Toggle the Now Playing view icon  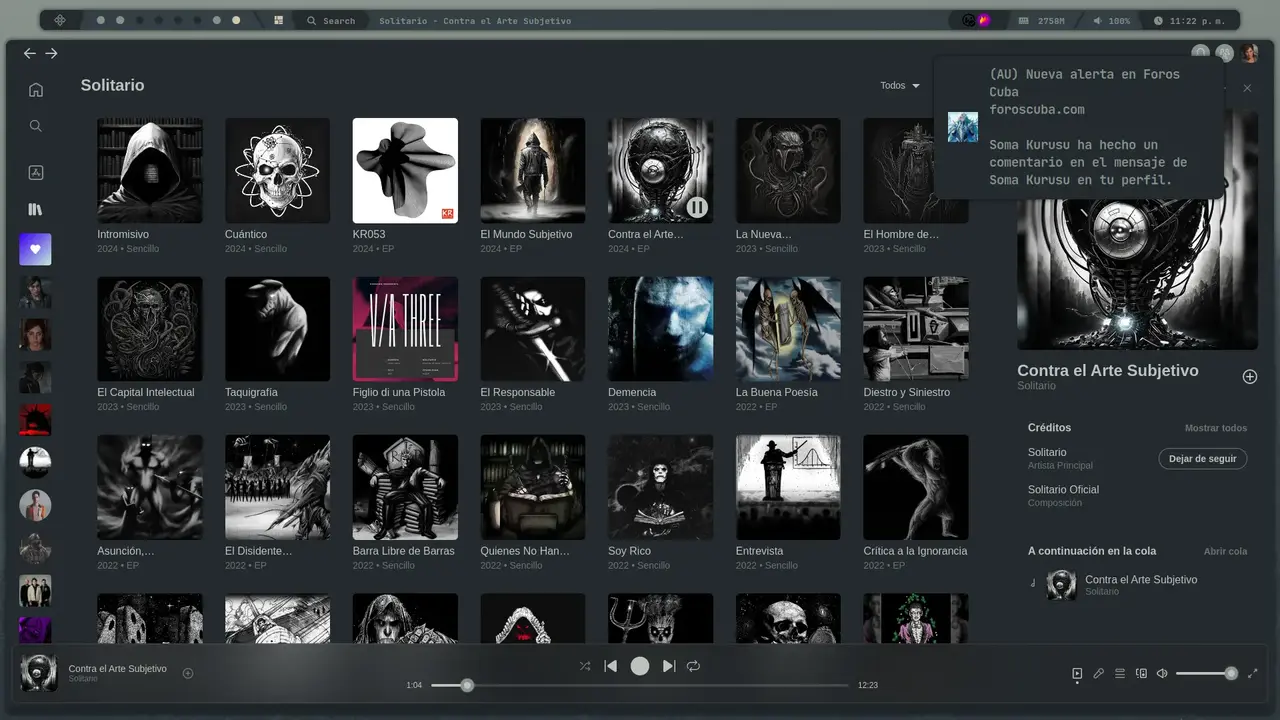[1077, 674]
